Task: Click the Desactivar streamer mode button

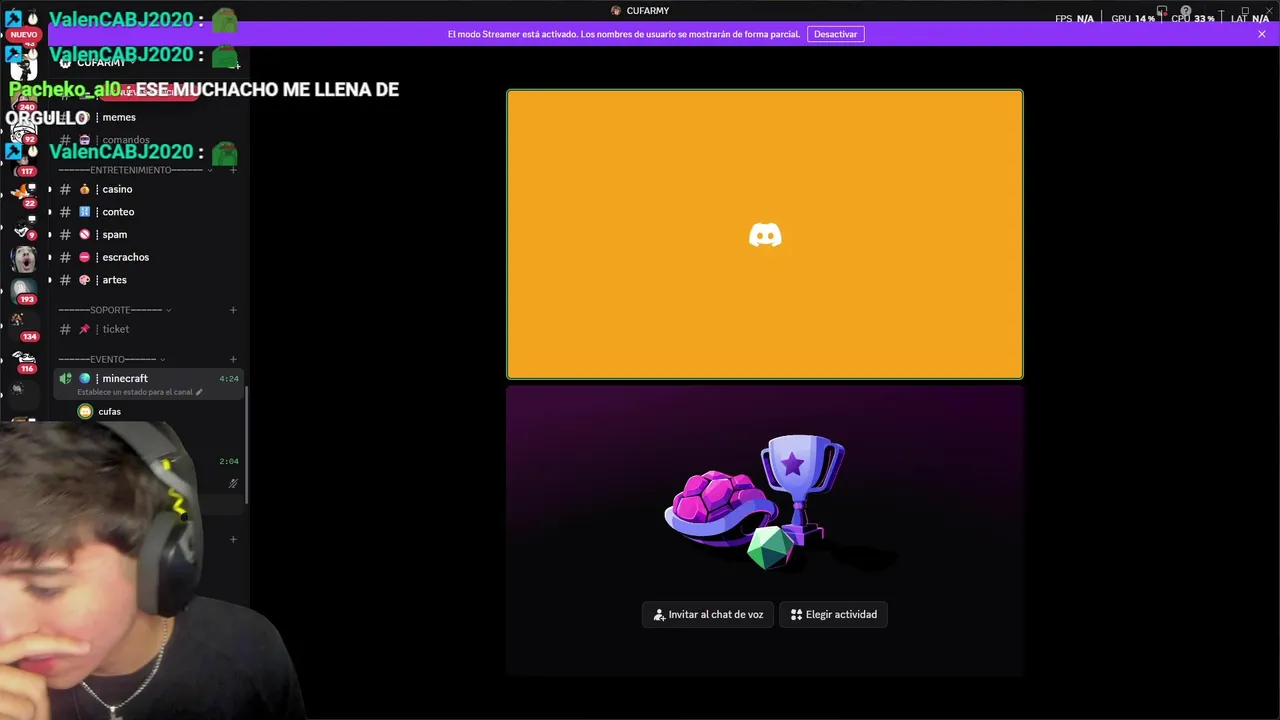Action: [835, 34]
